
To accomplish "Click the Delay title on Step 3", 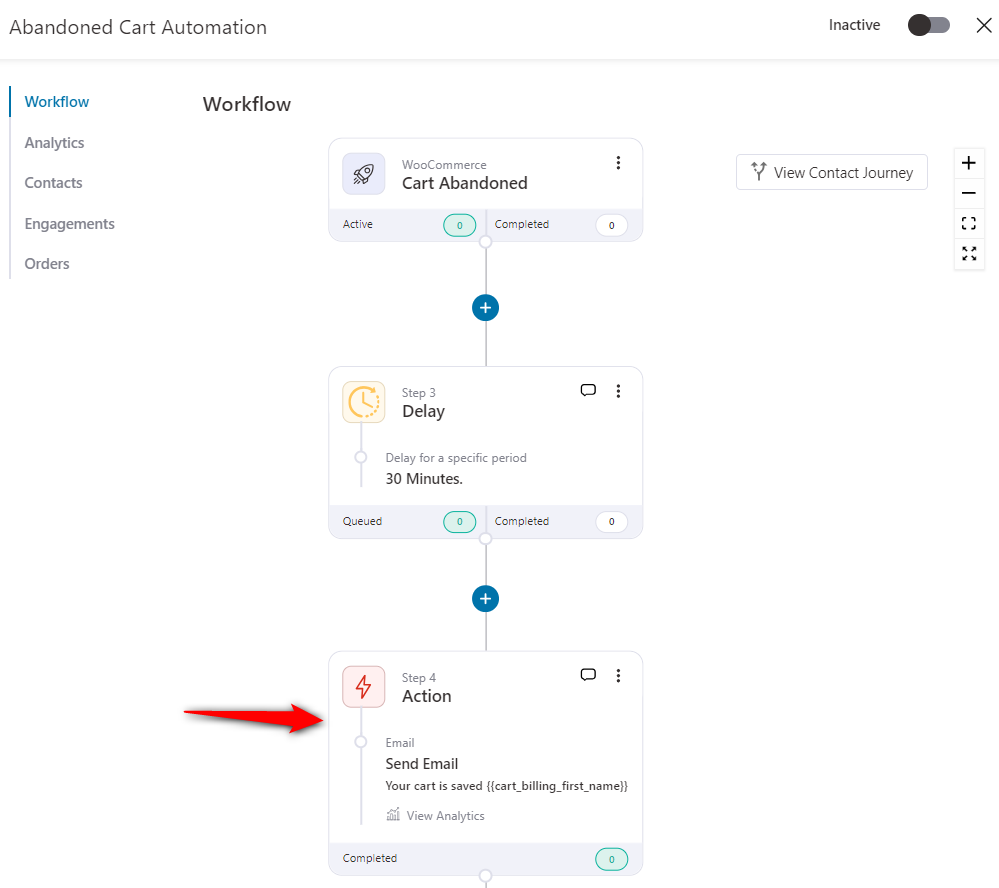I will pyautogui.click(x=424, y=412).
